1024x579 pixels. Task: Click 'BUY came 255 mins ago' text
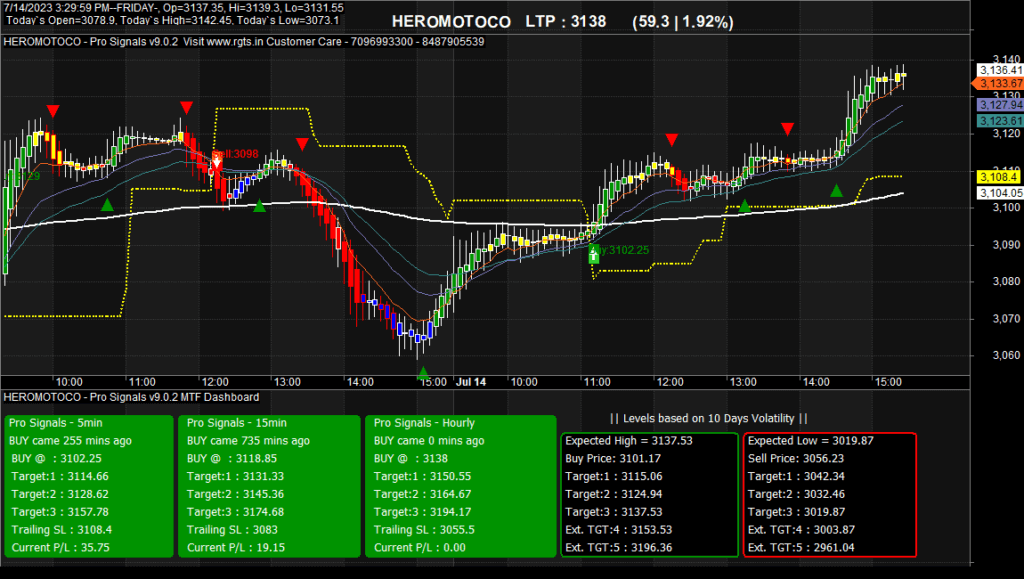pos(71,441)
